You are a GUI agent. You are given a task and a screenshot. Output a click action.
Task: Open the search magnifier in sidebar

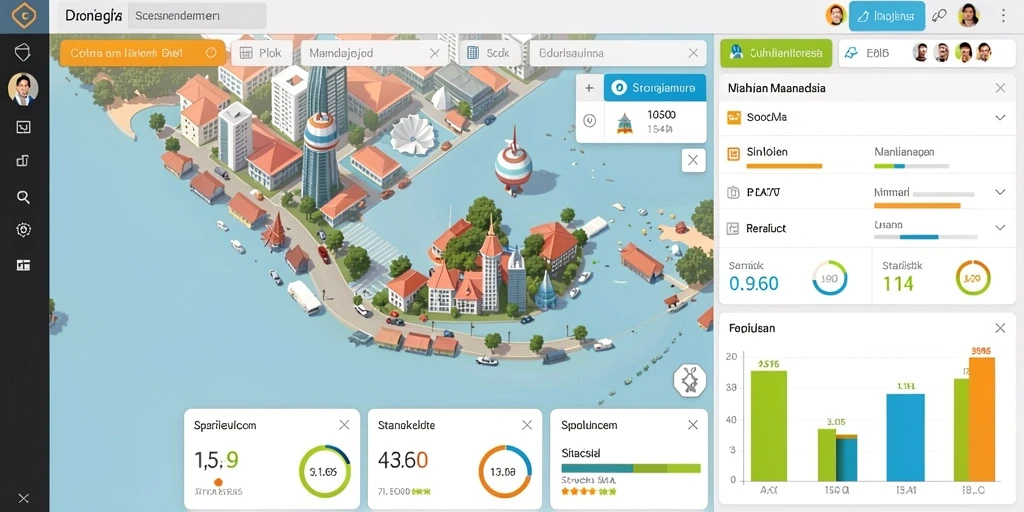[x=23, y=197]
